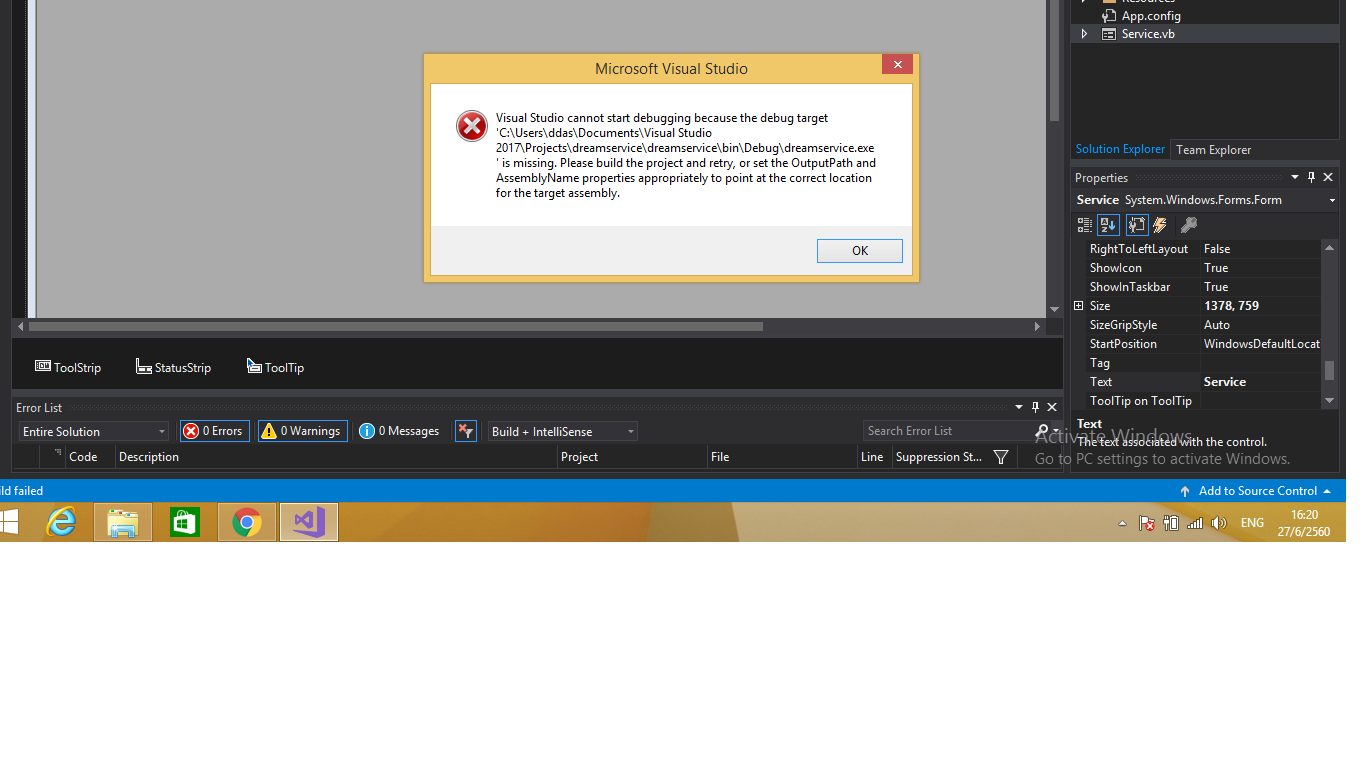1366x768 pixels.
Task: Switch Properties to Categorized view
Action: (1085, 225)
